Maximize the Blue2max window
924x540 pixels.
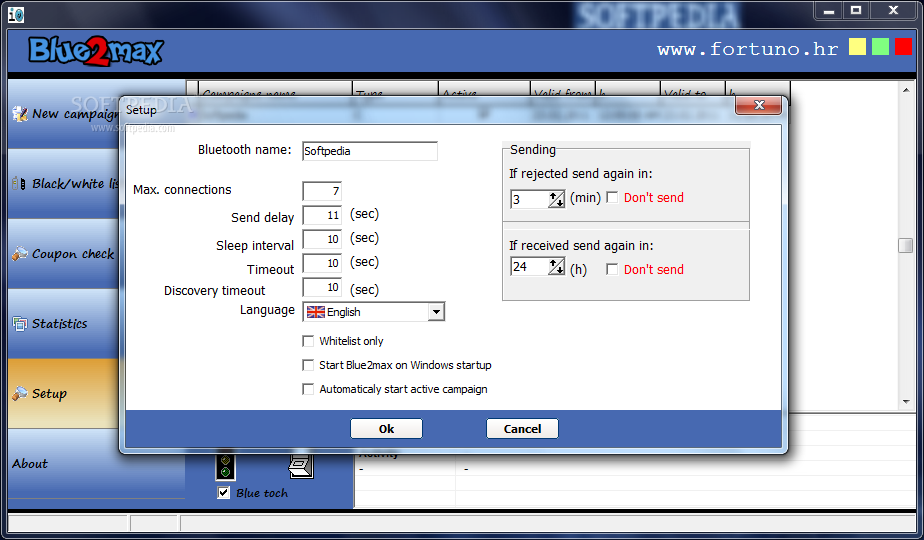tap(856, 11)
